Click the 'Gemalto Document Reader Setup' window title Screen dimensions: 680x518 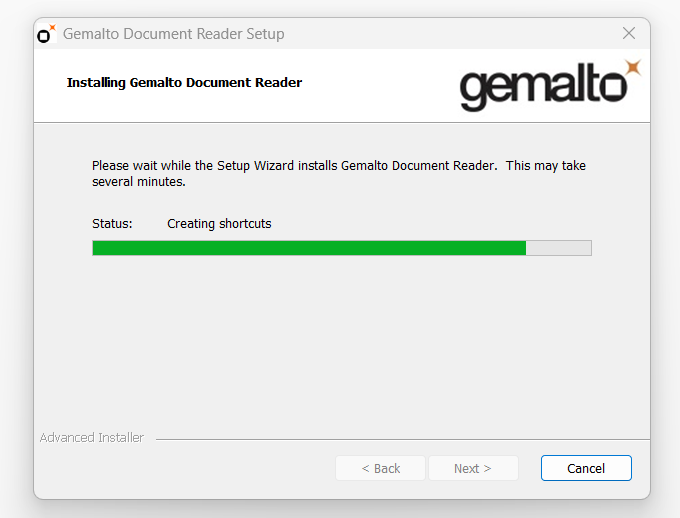173,33
